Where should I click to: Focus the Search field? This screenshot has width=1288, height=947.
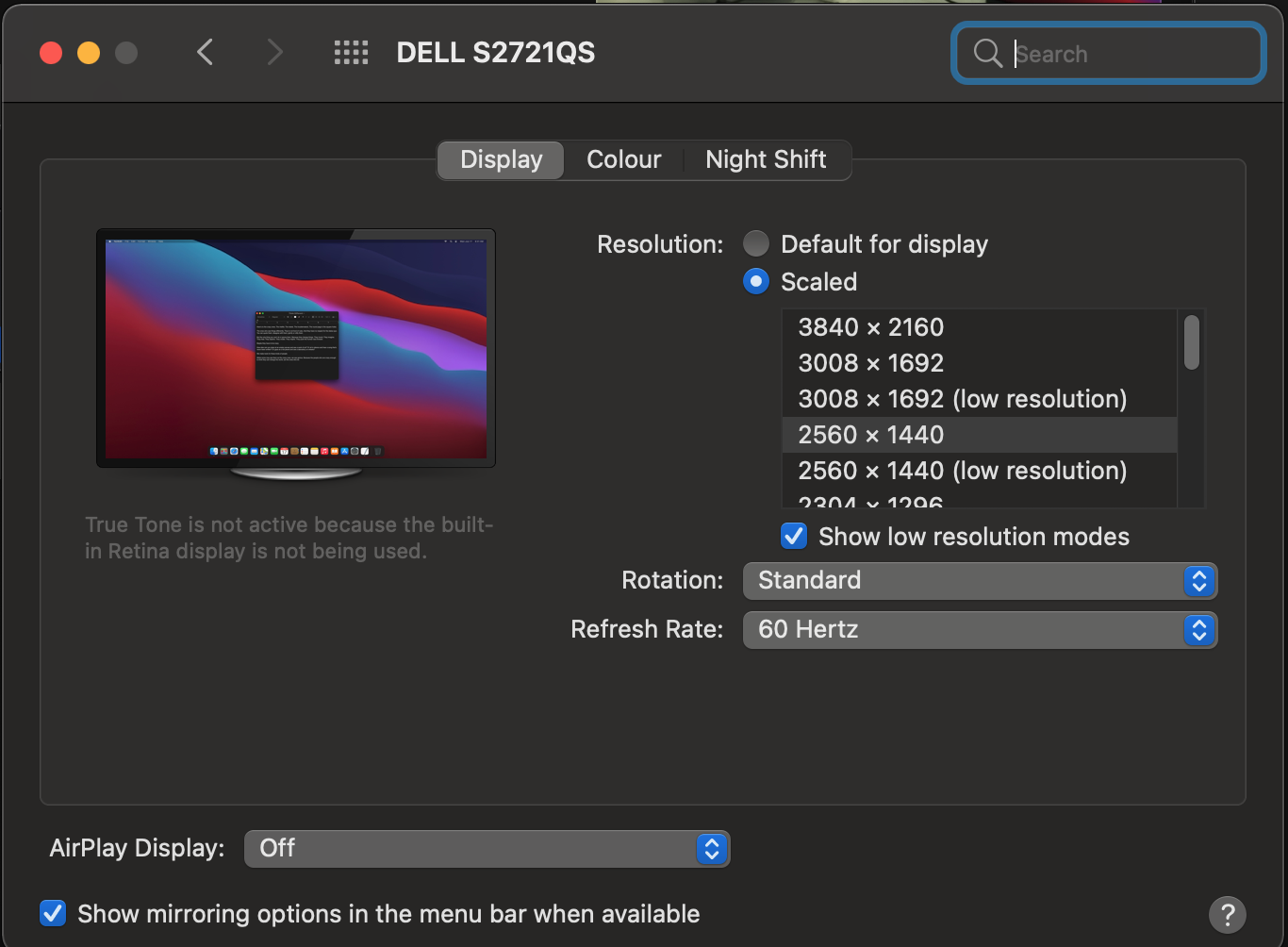(1108, 53)
